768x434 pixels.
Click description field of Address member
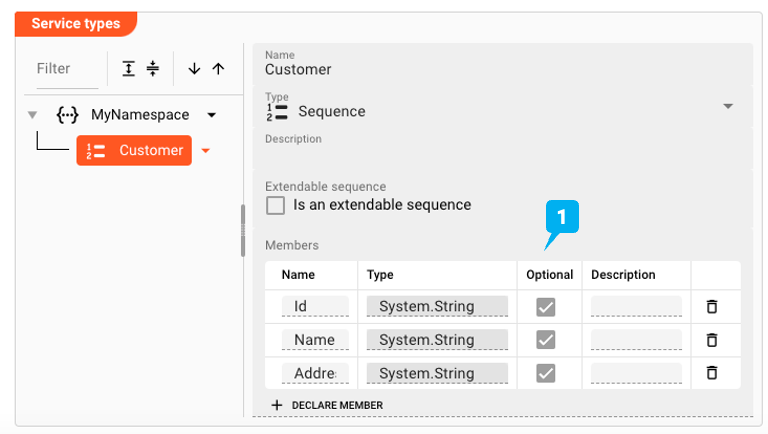click(636, 373)
